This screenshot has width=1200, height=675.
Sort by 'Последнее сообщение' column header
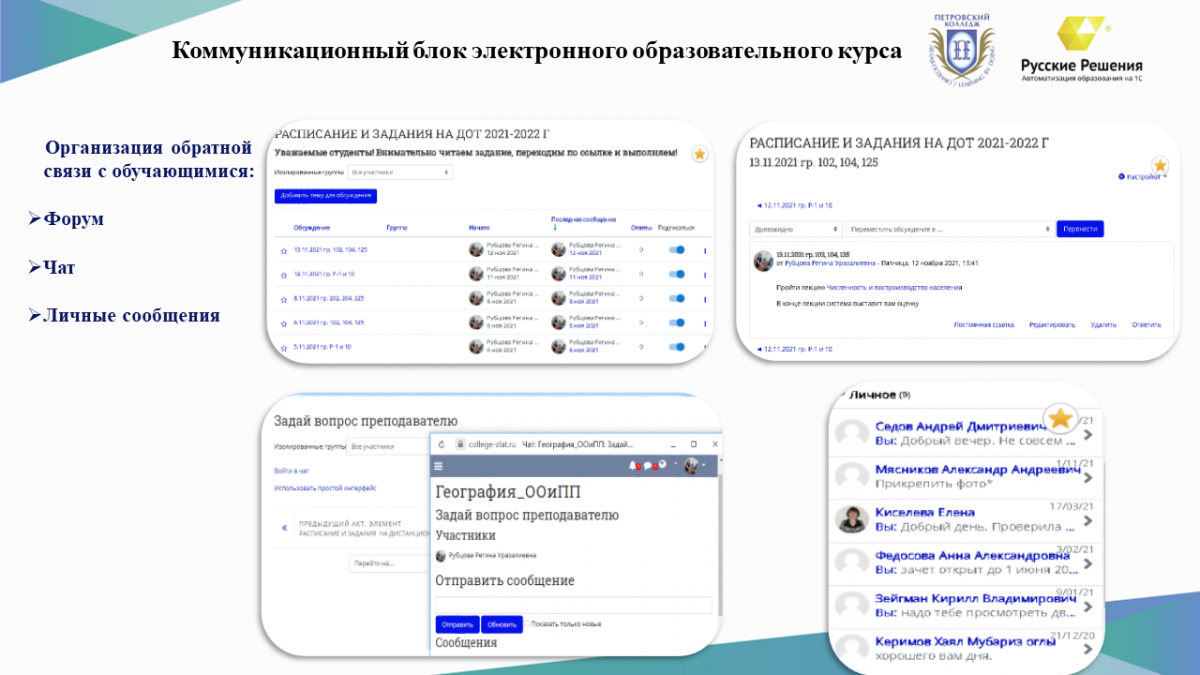coord(583,220)
